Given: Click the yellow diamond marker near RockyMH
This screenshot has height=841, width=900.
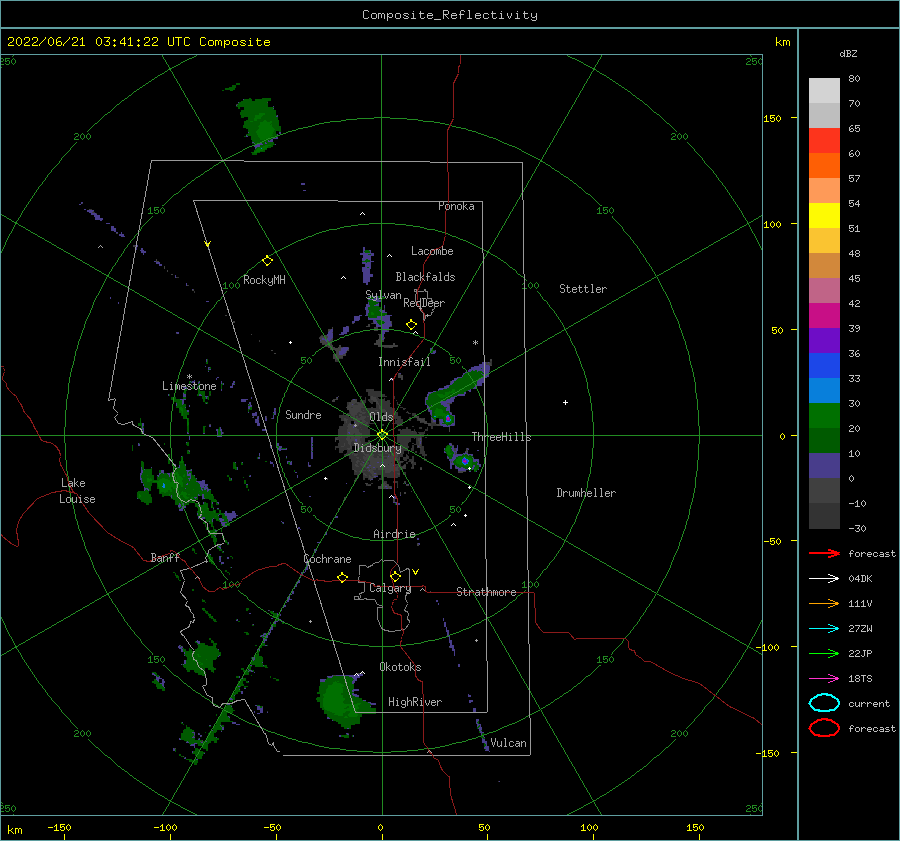Looking at the screenshot, I should coord(267,261).
